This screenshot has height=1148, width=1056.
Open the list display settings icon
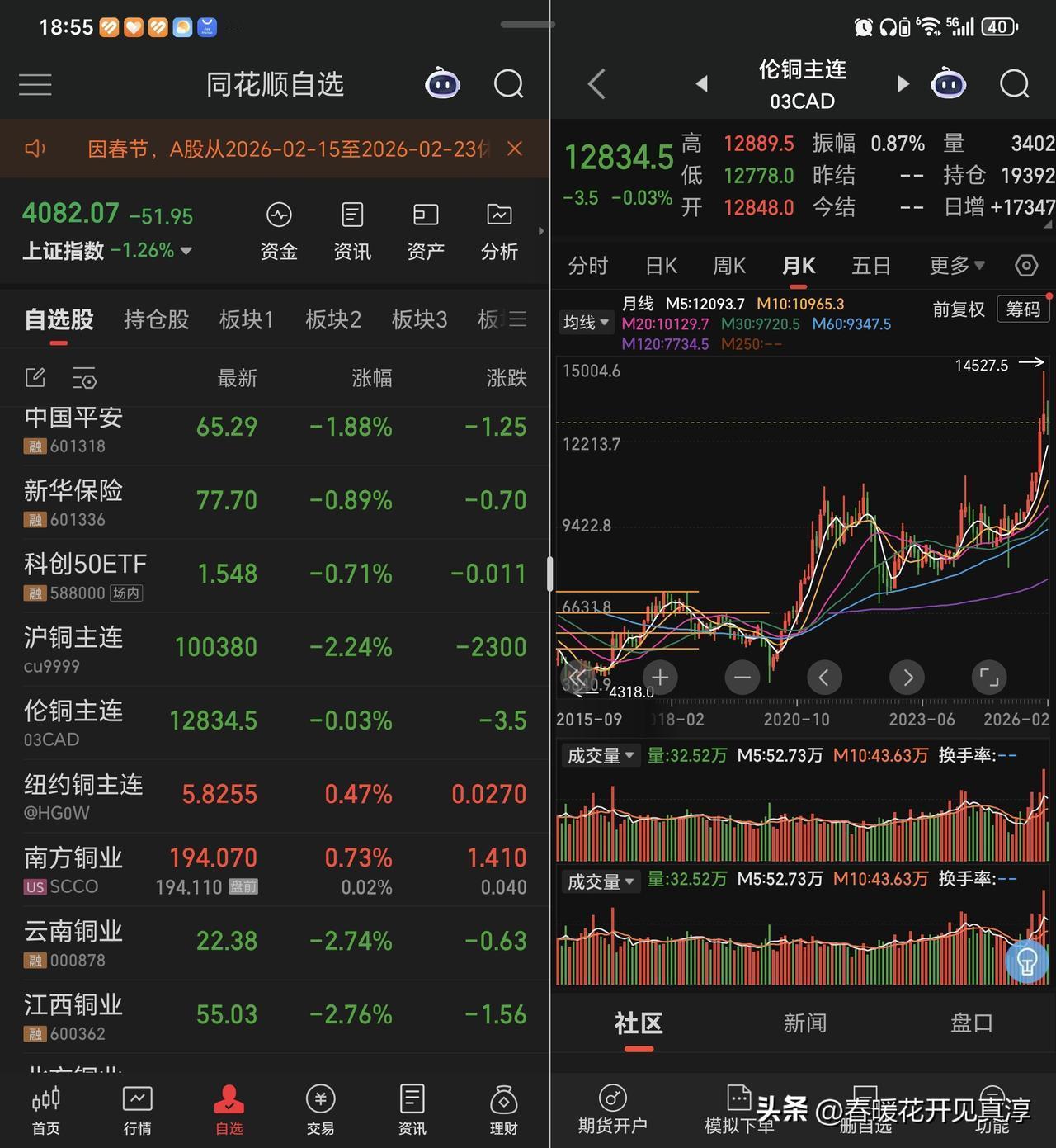(84, 378)
